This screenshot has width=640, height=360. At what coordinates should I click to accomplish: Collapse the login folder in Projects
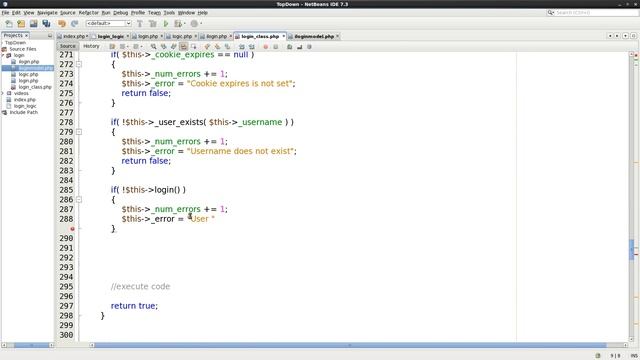click(x=3, y=55)
